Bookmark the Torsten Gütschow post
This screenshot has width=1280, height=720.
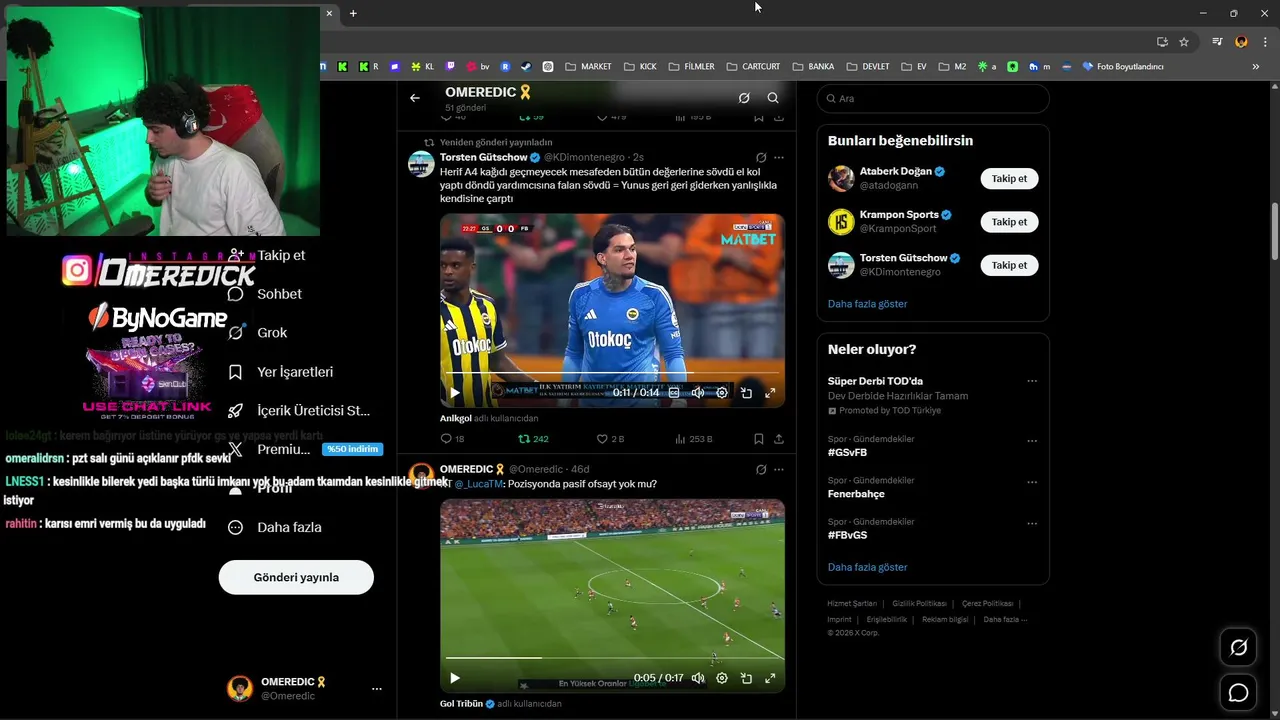[759, 439]
